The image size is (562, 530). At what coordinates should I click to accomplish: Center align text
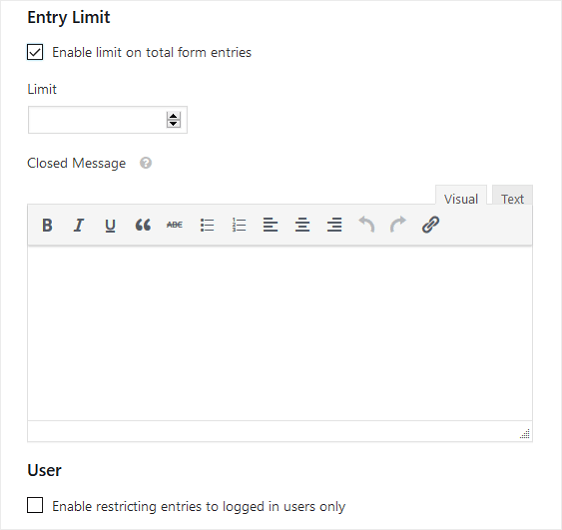(x=302, y=225)
